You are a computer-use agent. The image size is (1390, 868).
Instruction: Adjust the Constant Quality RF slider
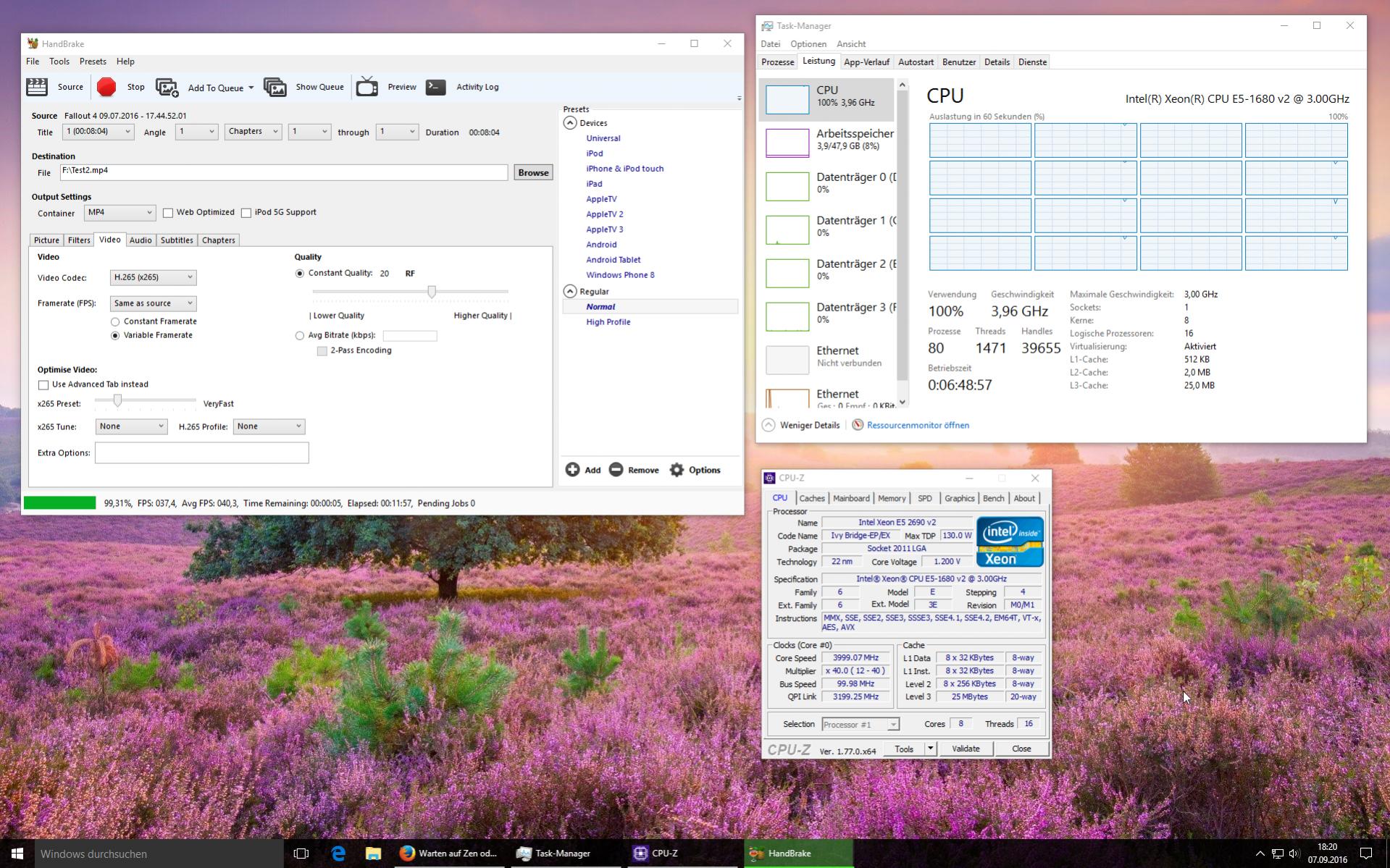432,292
